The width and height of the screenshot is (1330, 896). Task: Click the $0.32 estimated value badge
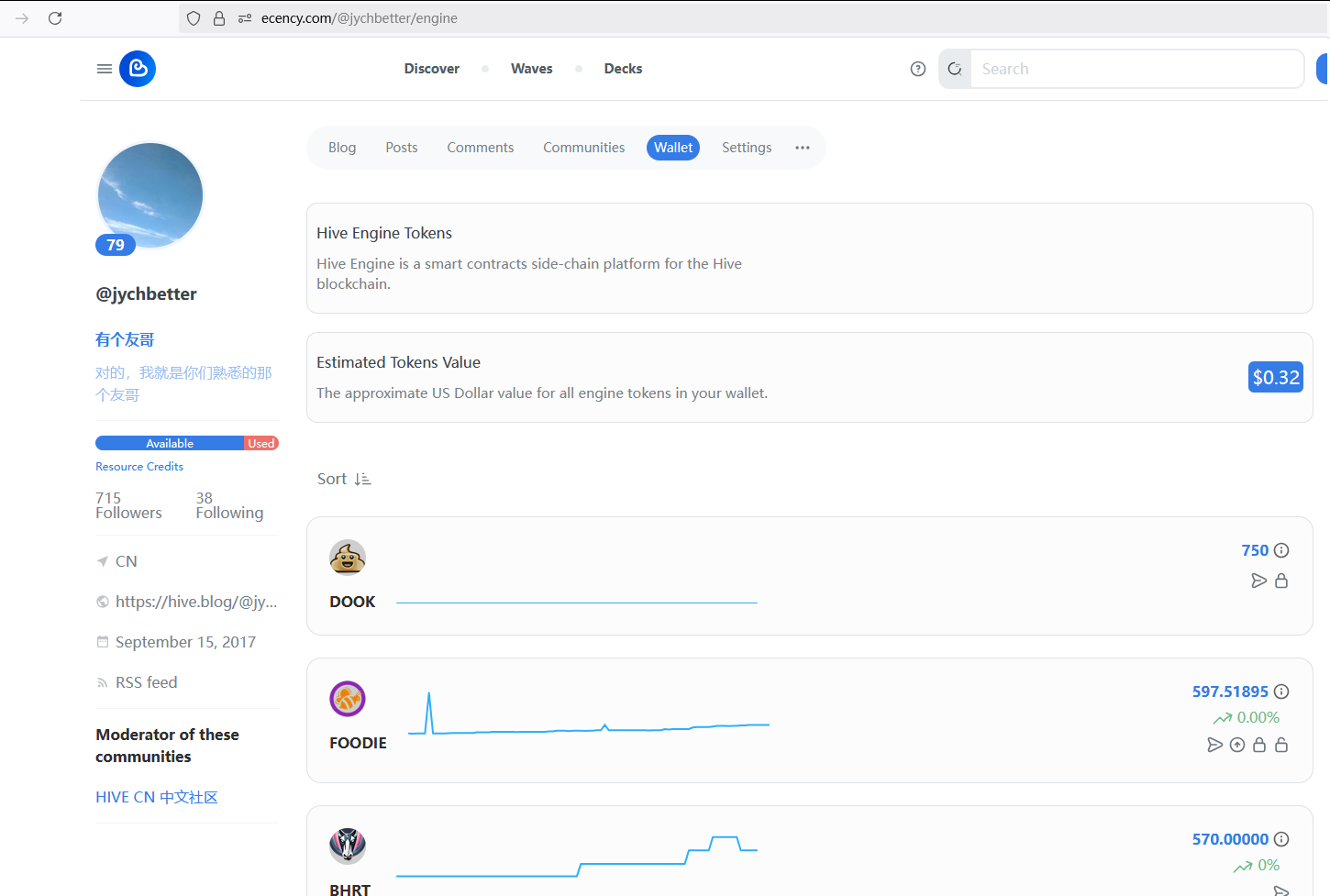coord(1276,377)
